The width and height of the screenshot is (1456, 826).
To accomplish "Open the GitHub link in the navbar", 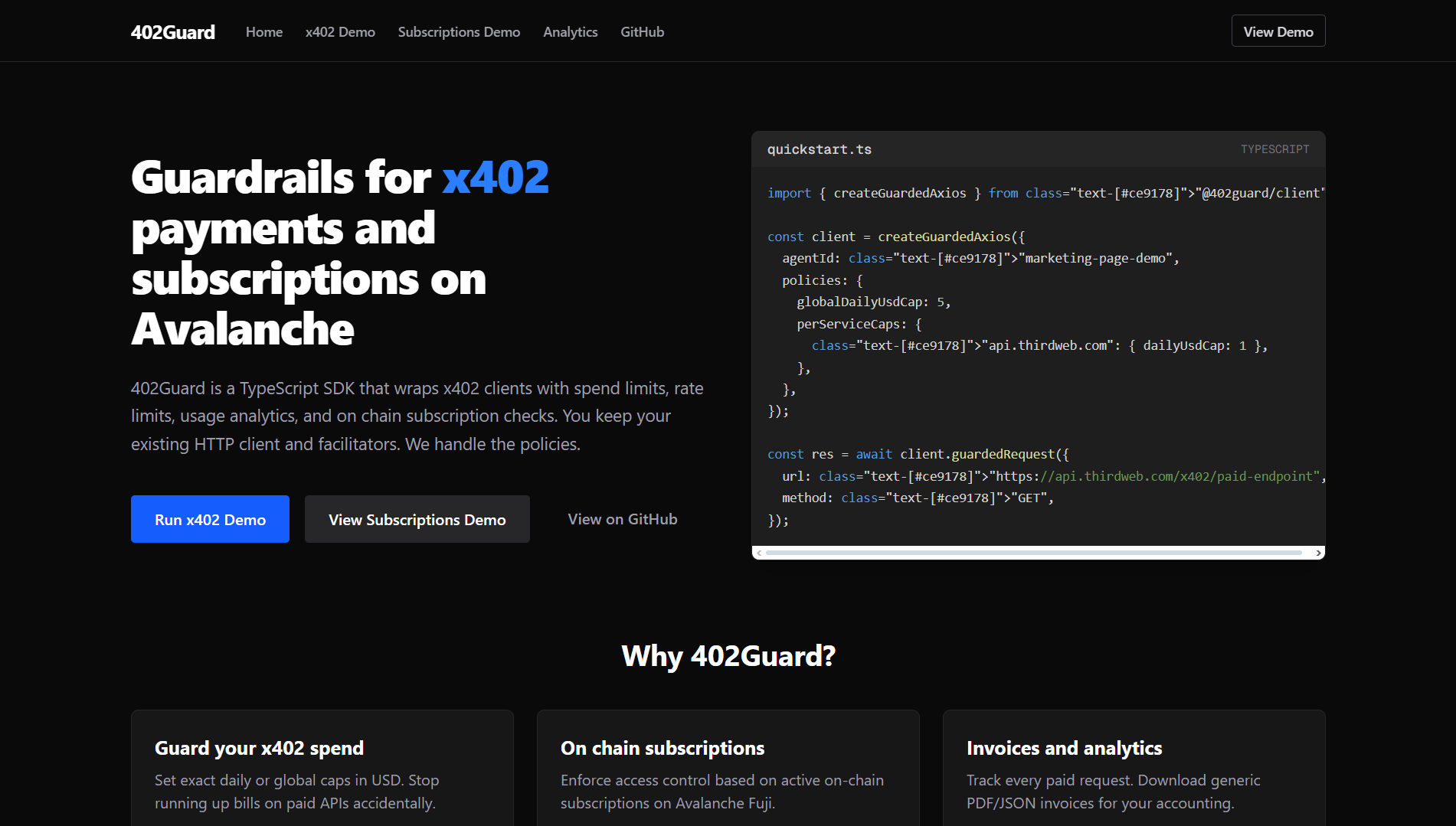I will point(642,32).
